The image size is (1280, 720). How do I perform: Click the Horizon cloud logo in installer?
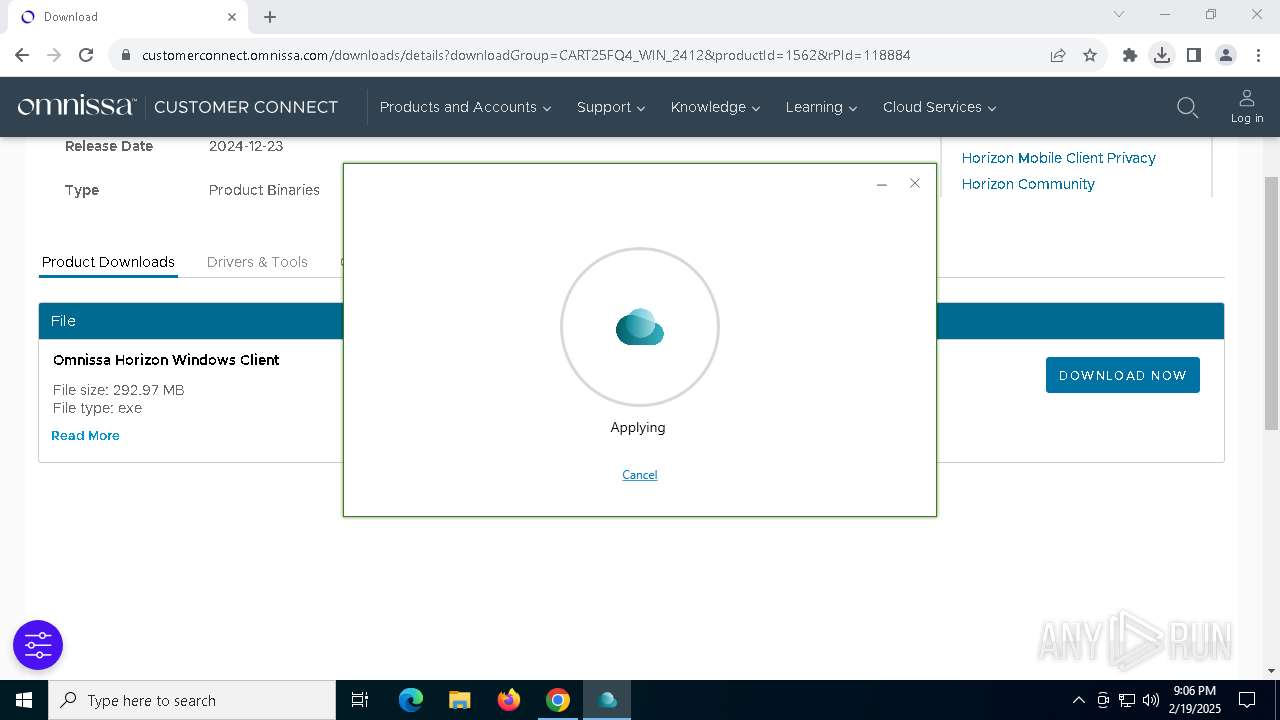coord(640,327)
